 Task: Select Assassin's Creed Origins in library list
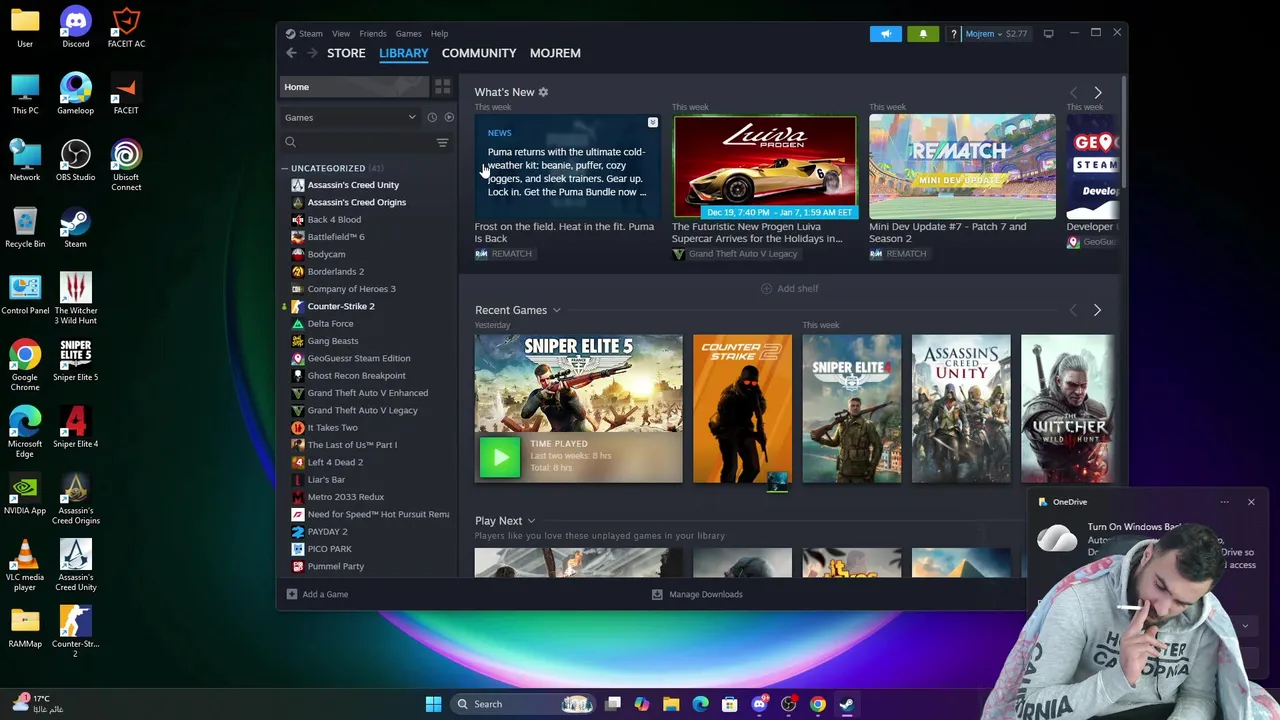pyautogui.click(x=356, y=202)
